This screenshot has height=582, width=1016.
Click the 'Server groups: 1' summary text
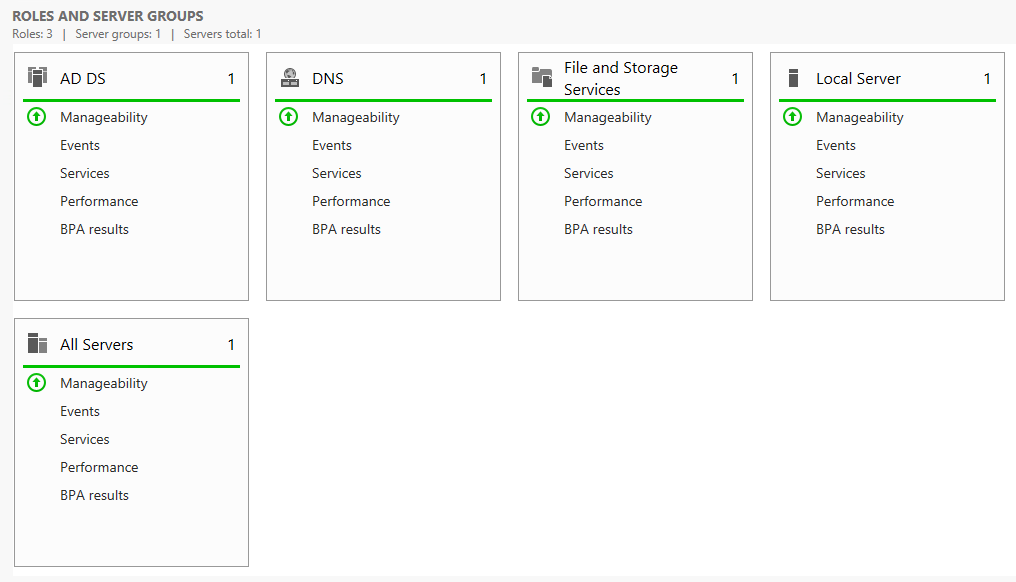pyautogui.click(x=118, y=34)
